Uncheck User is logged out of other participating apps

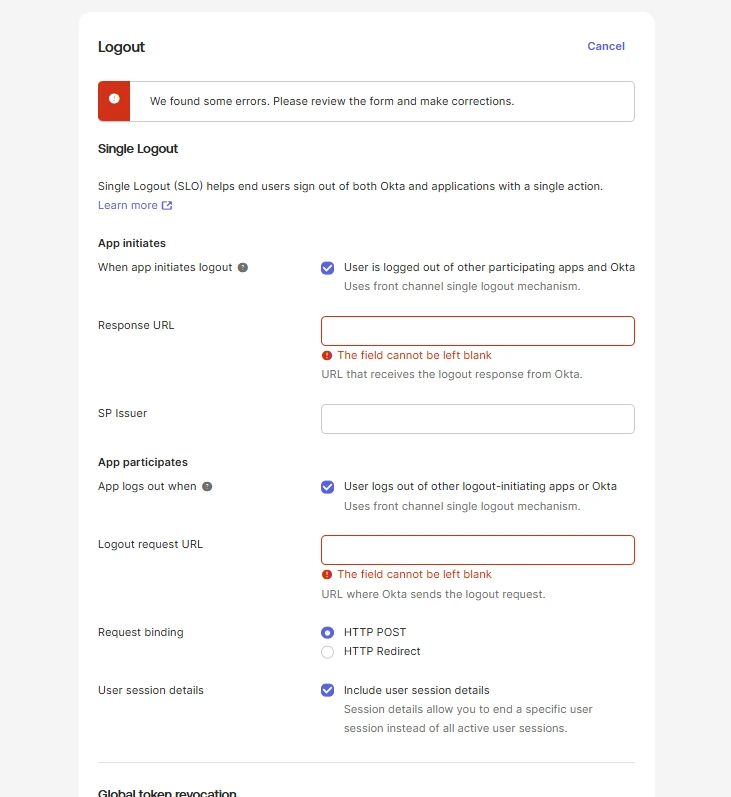pos(327,268)
